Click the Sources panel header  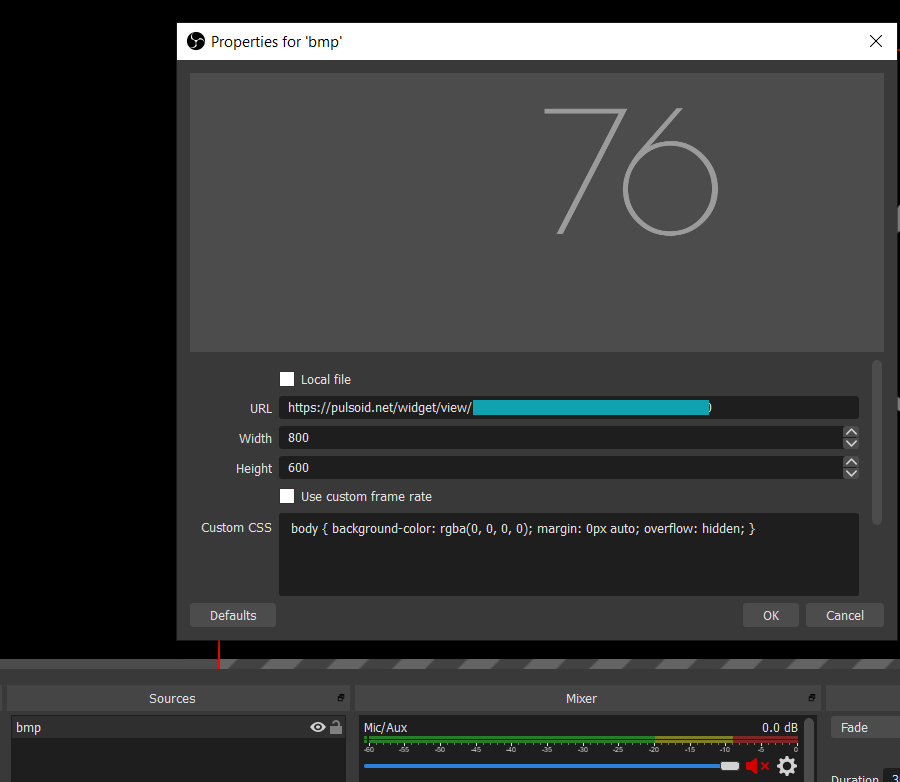pos(177,698)
